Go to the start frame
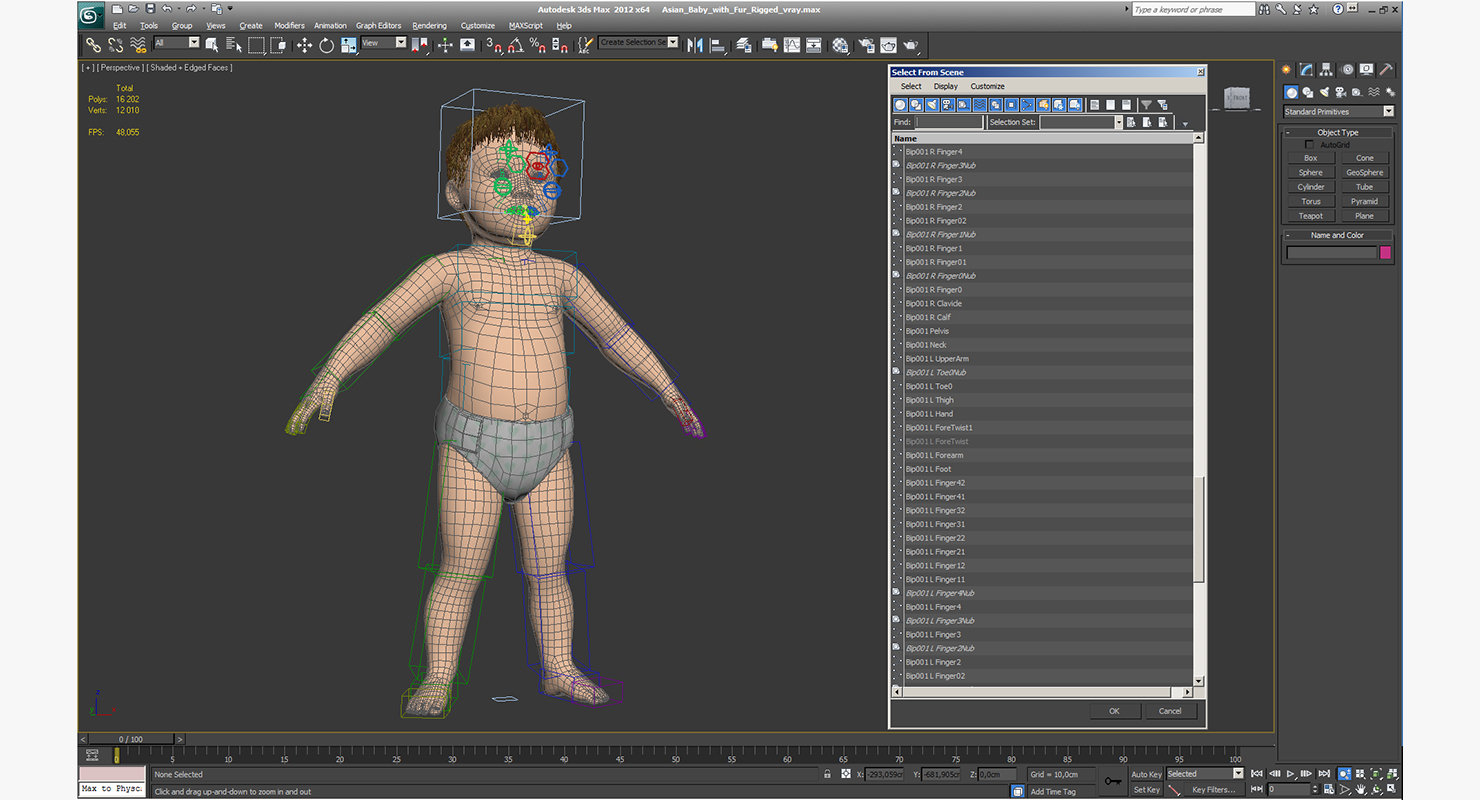 (1256, 773)
